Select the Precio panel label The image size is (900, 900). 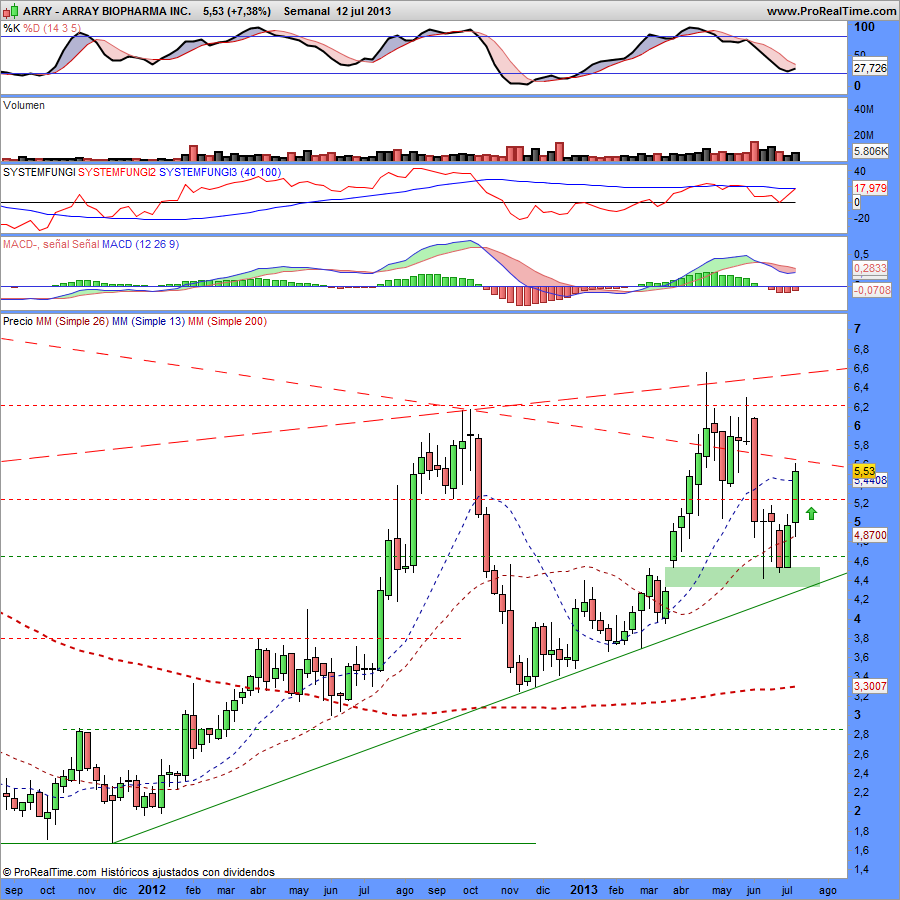pyautogui.click(x=18, y=321)
